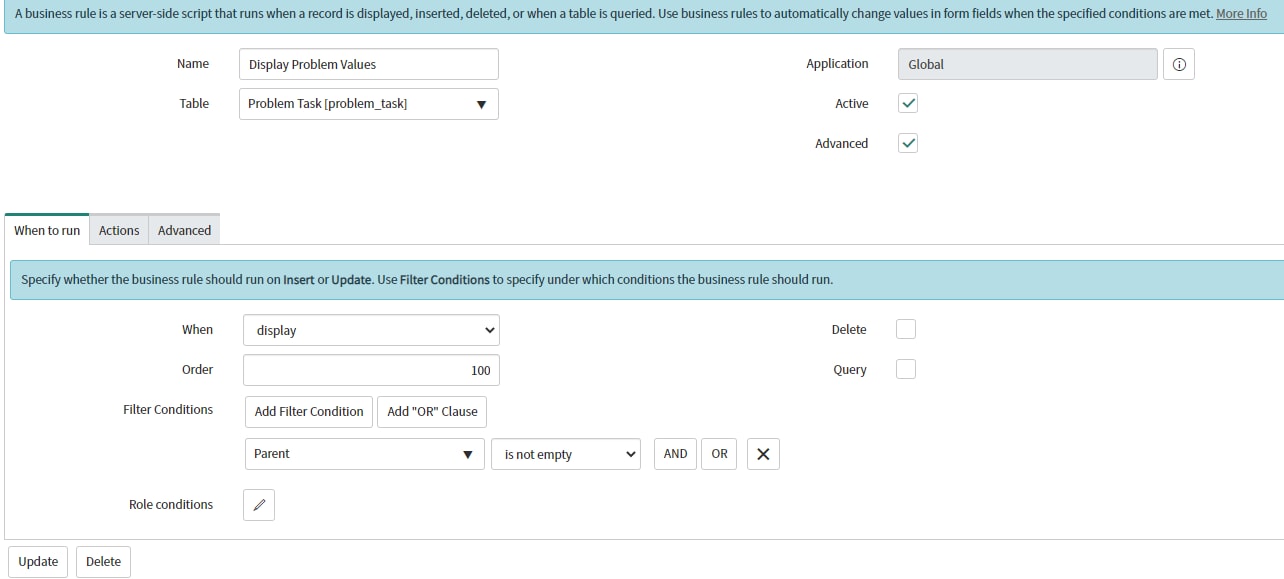Click the More Info link

tap(1240, 13)
